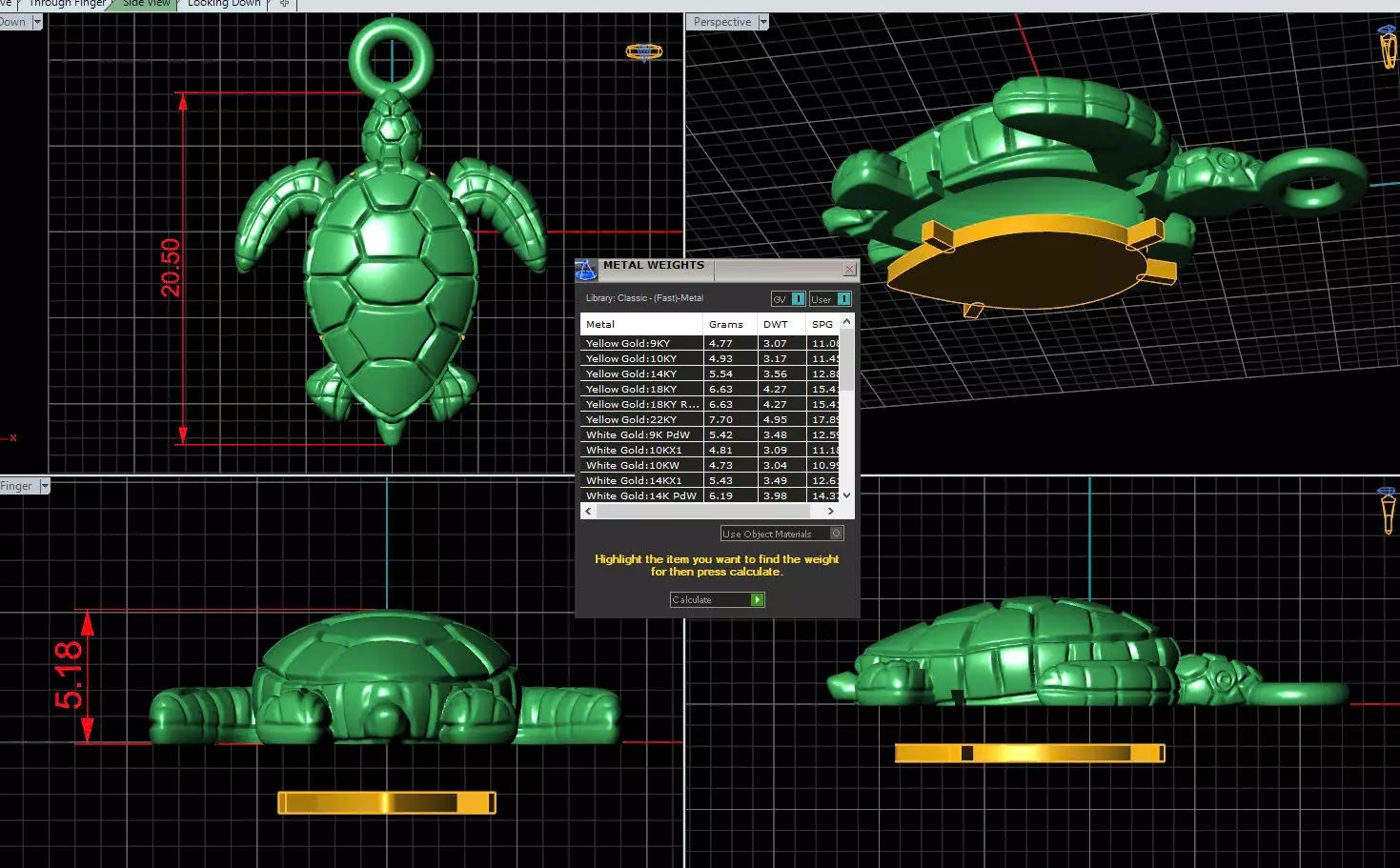Click the horizontal scroll-right arrow
Viewport: 1400px width, 868px height.
[x=831, y=512]
